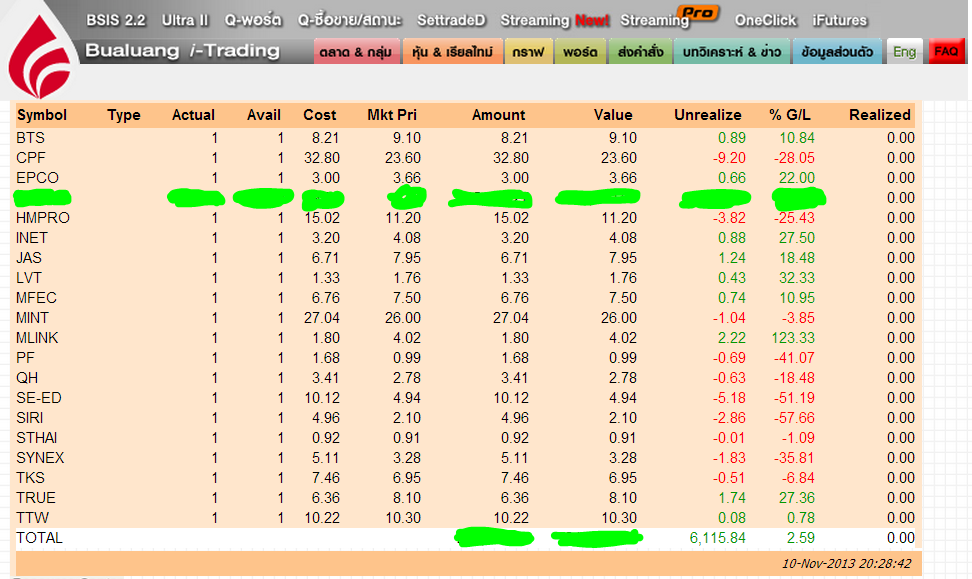This screenshot has width=972, height=579.
Task: Select the QH symbol
Action: [27, 378]
